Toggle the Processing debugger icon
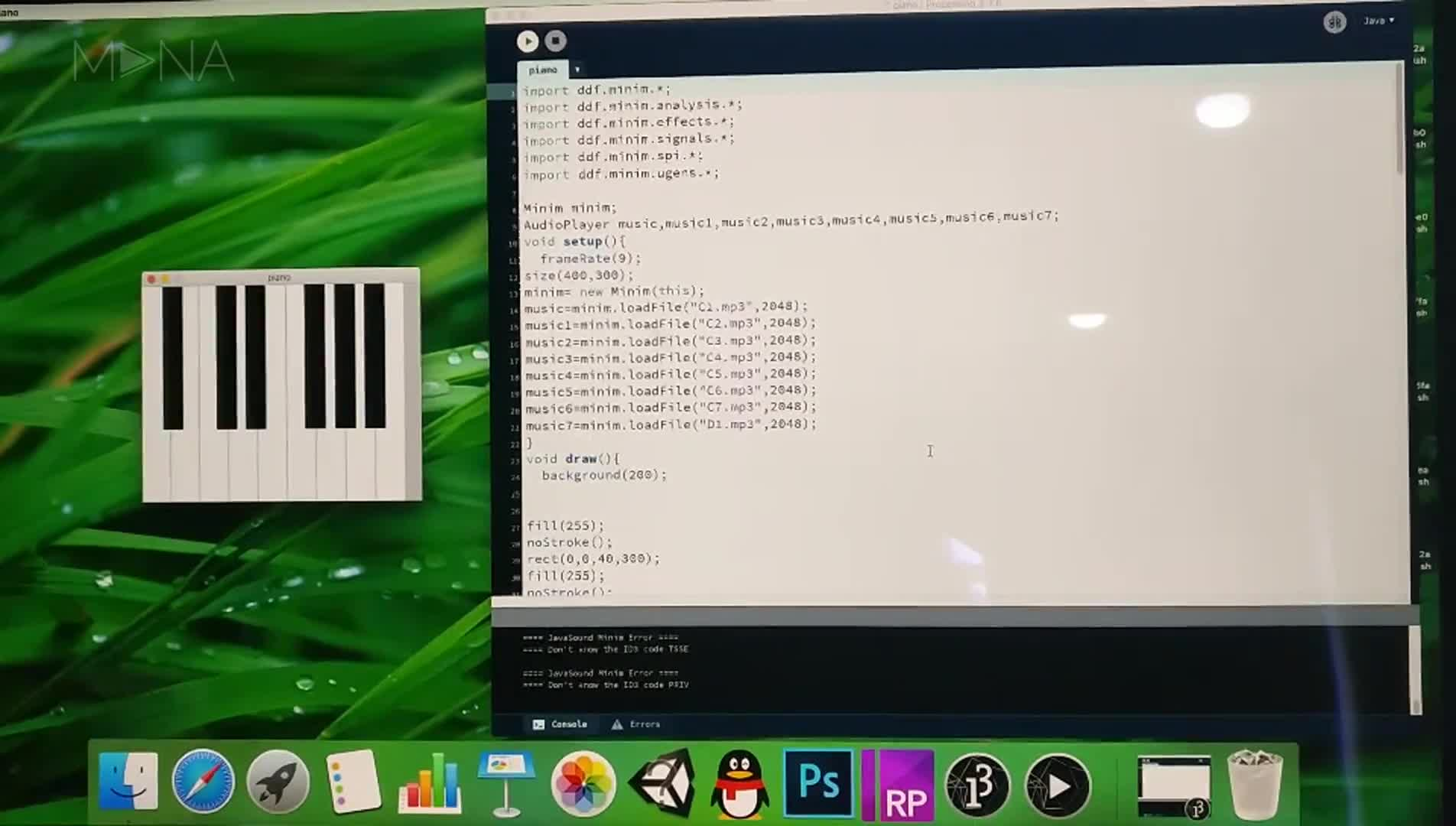The height and width of the screenshot is (826, 1456). (1334, 22)
